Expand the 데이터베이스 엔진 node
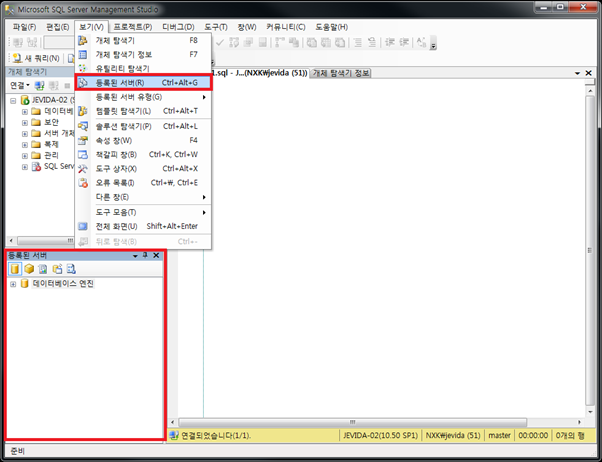 13,284
